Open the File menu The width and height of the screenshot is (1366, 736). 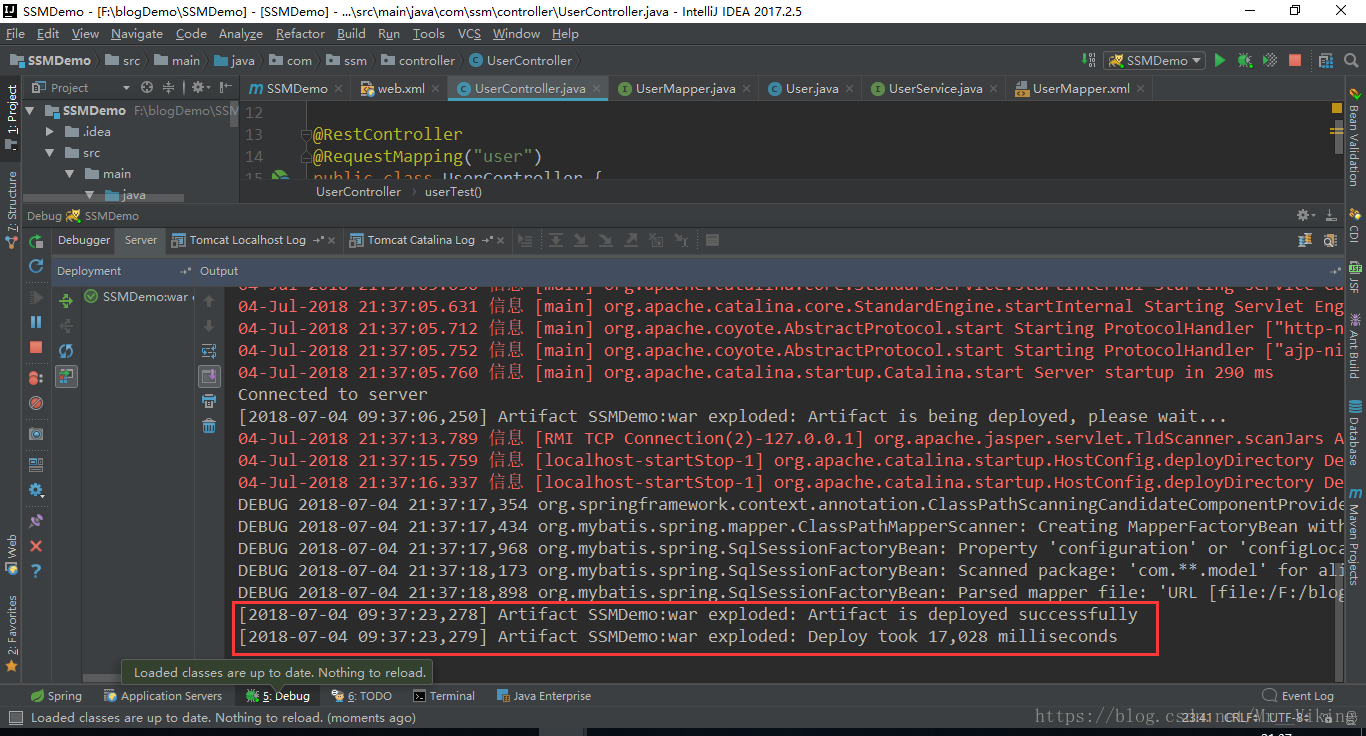coord(15,34)
